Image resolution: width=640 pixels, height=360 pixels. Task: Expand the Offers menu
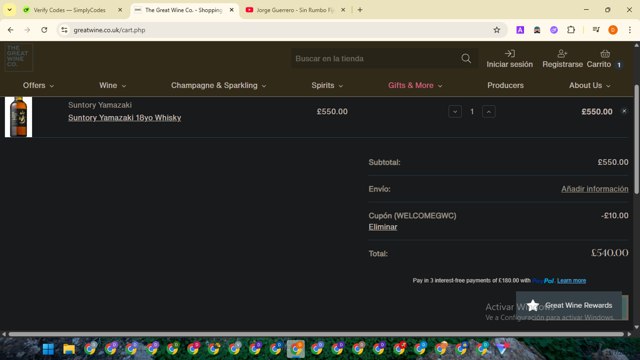(x=38, y=85)
